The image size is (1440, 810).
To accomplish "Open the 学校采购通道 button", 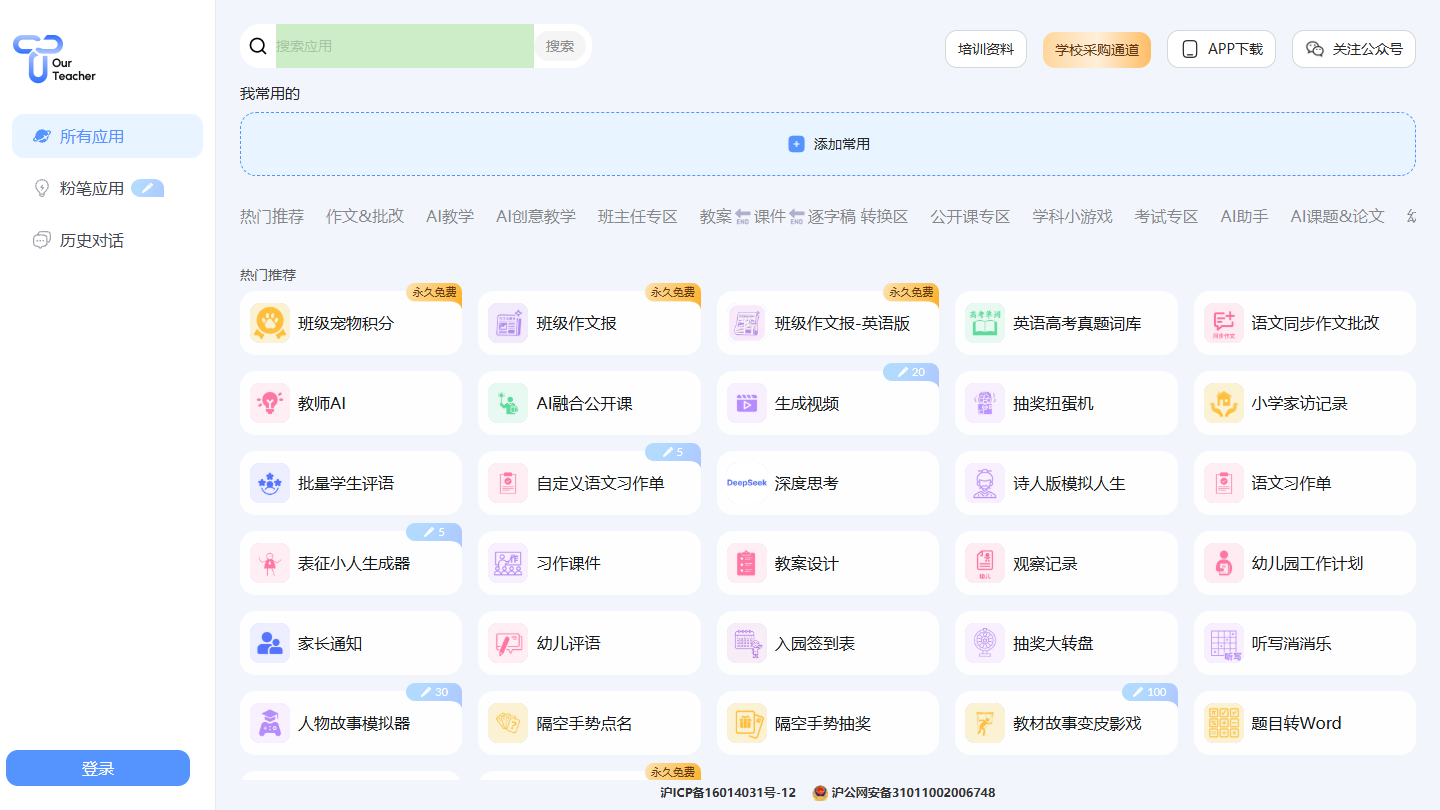I will (x=1097, y=49).
